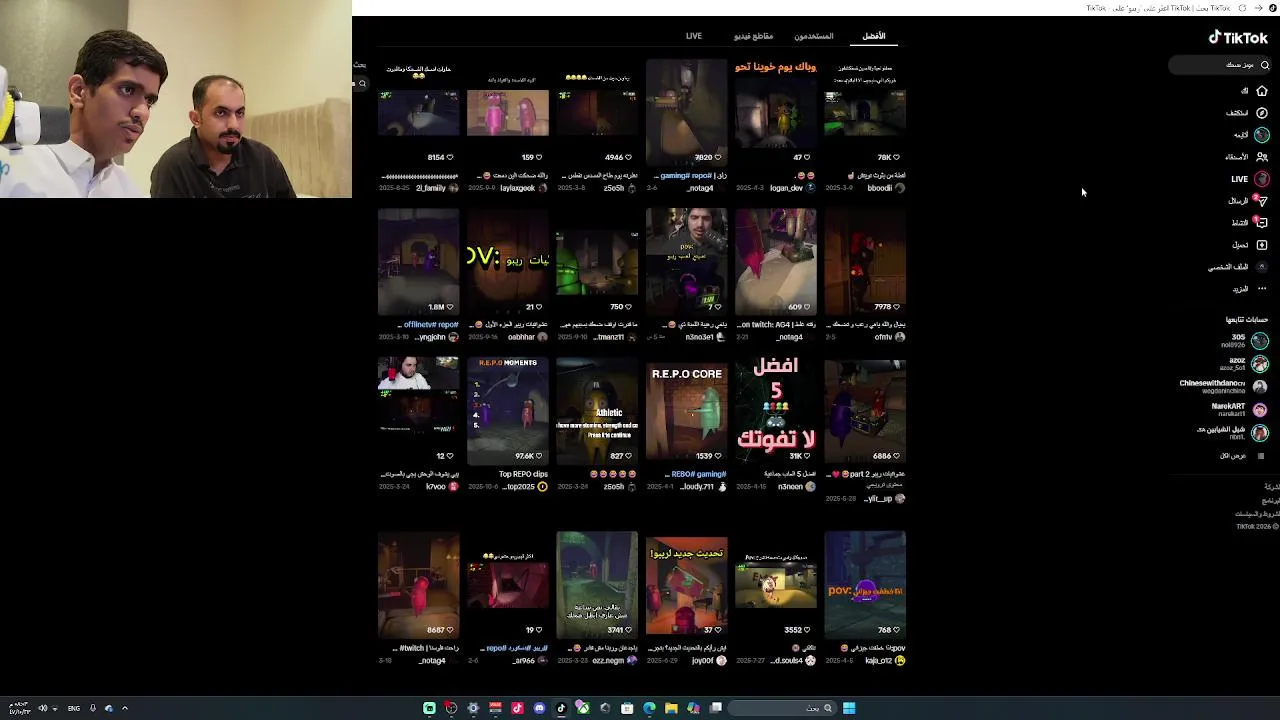Viewport: 1280px width, 720px height.
Task: Open the LIVE sidebar item
Action: click(x=1250, y=179)
